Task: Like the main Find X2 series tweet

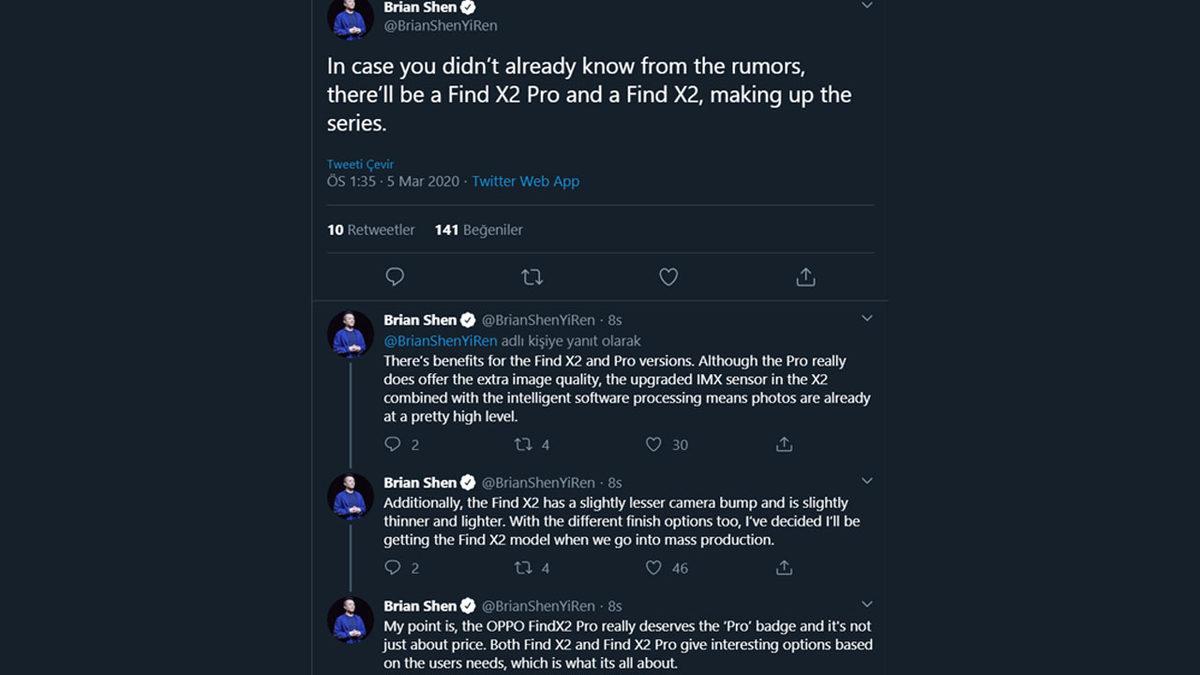Action: click(669, 277)
